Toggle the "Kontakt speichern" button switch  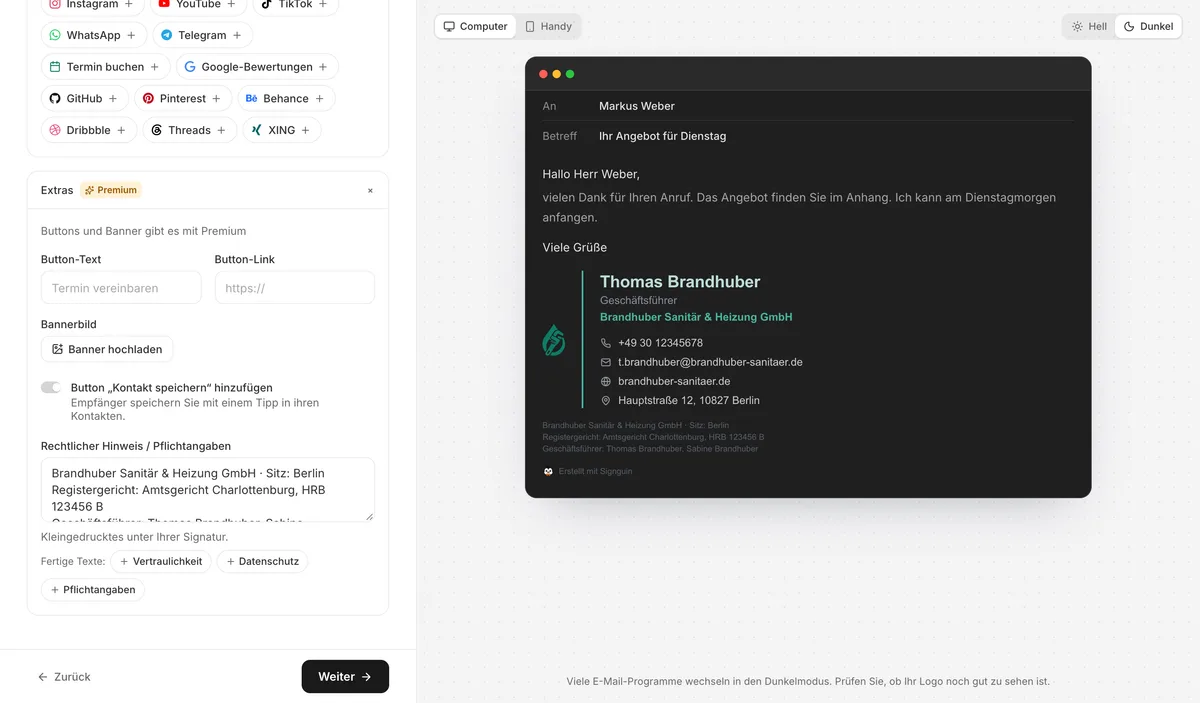[51, 388]
